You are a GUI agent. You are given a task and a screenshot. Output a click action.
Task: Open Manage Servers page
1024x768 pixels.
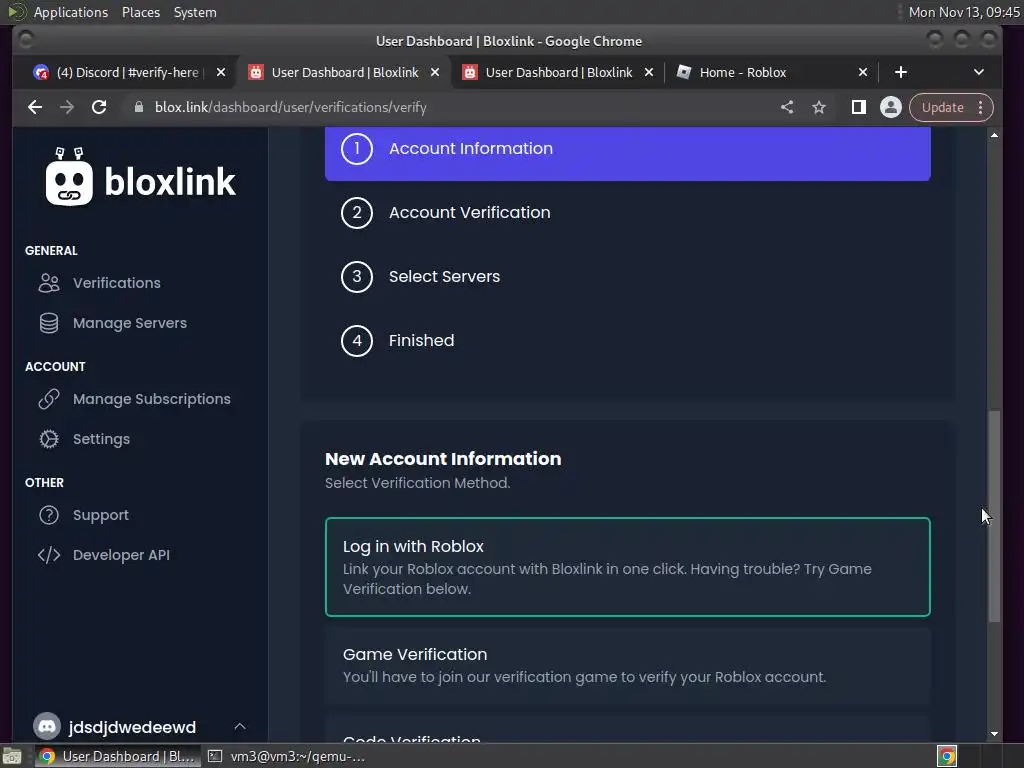pyautogui.click(x=129, y=323)
